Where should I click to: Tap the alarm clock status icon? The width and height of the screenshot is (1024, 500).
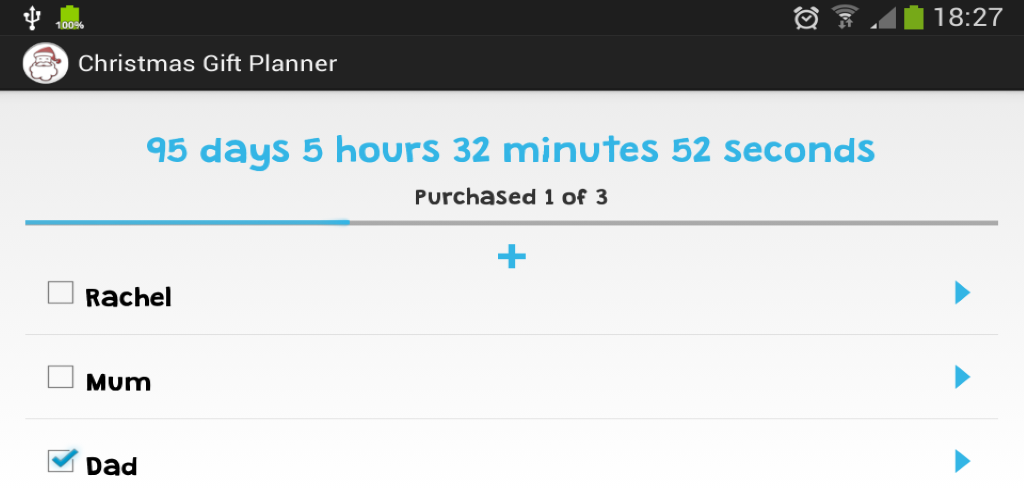[806, 17]
